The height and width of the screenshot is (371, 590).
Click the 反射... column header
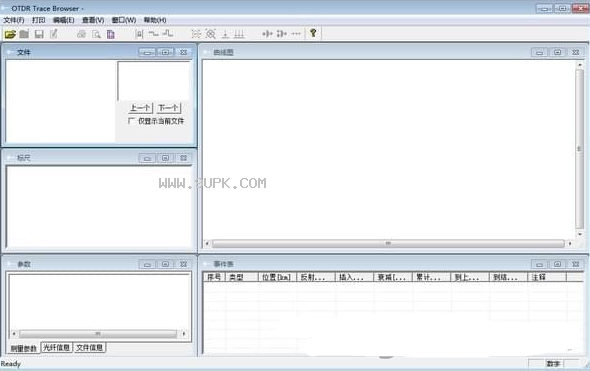316,277
